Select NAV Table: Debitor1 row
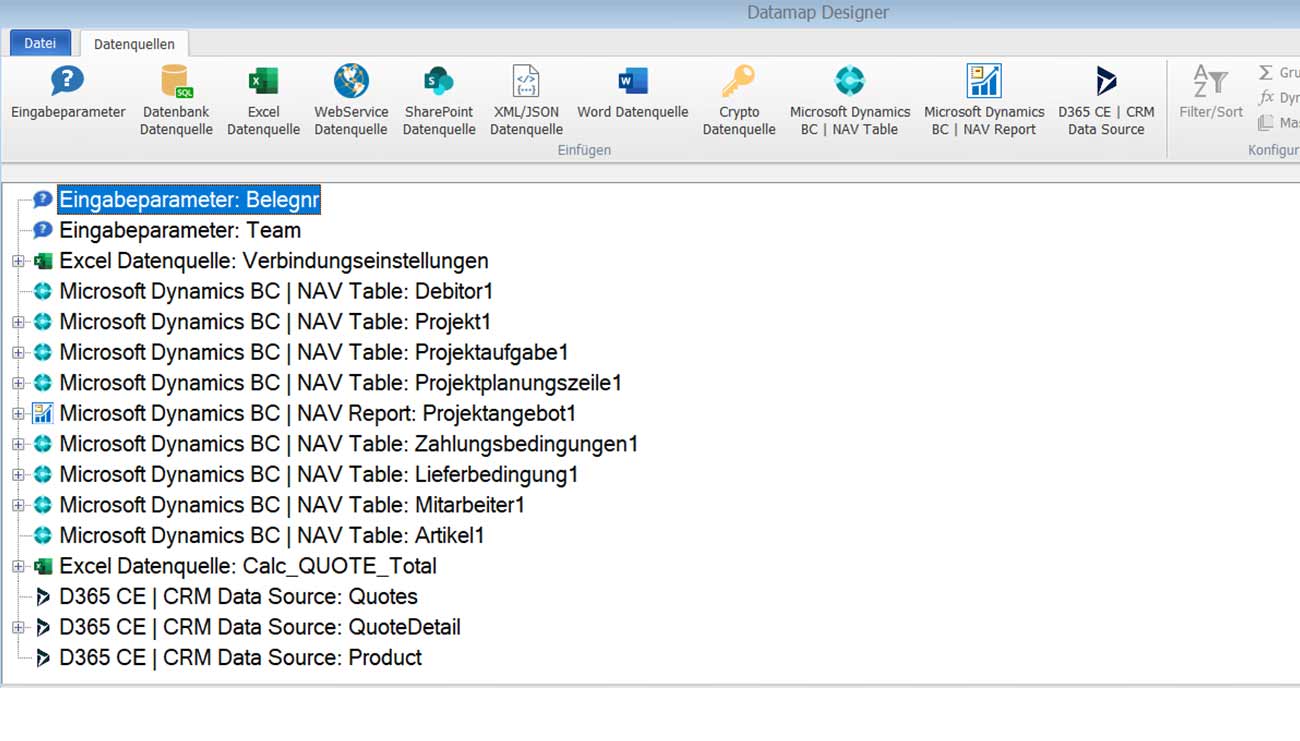This screenshot has height=741, width=1300. [276, 291]
